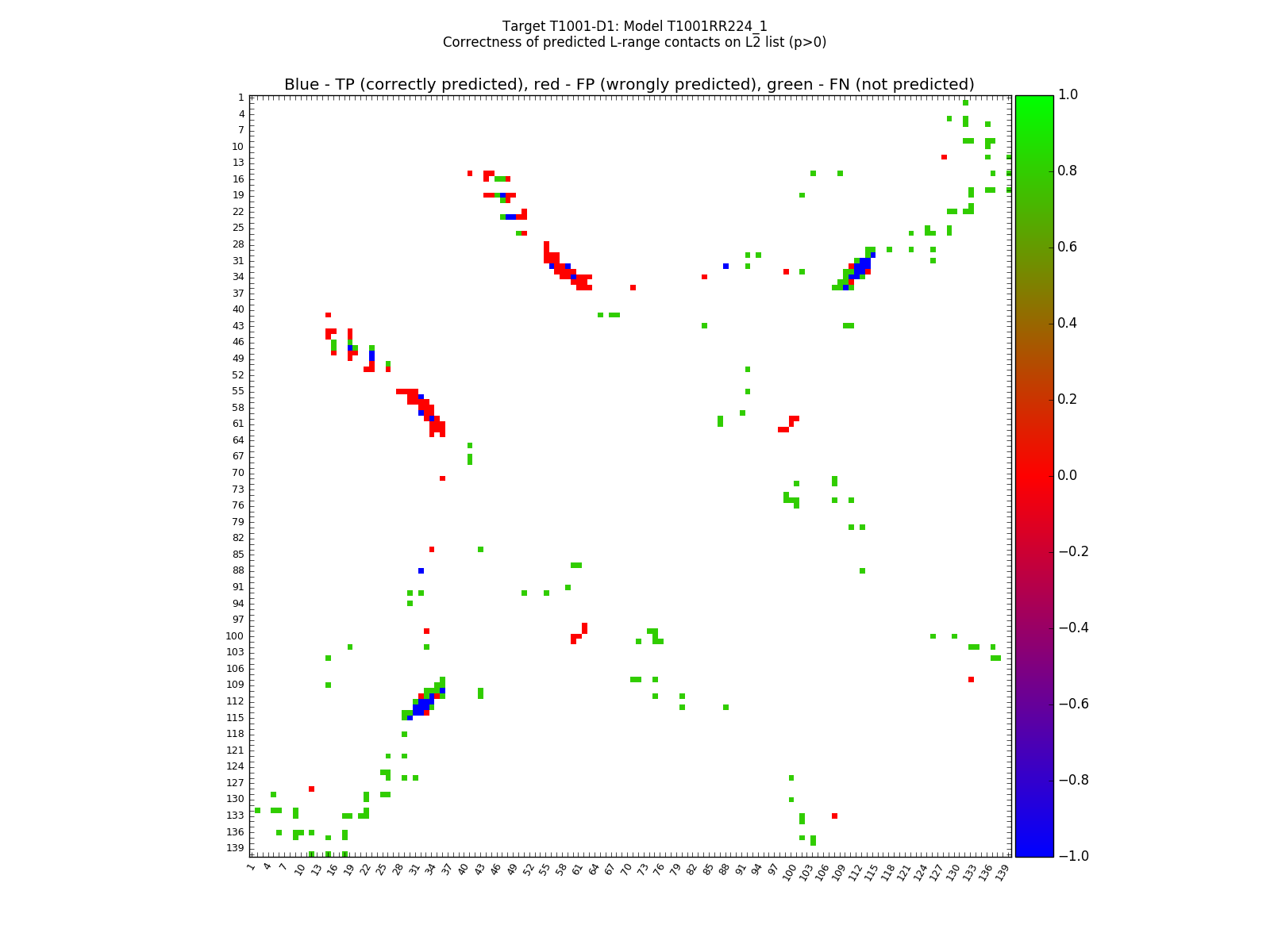Click the blue bottom end of the colorbar

[1033, 851]
